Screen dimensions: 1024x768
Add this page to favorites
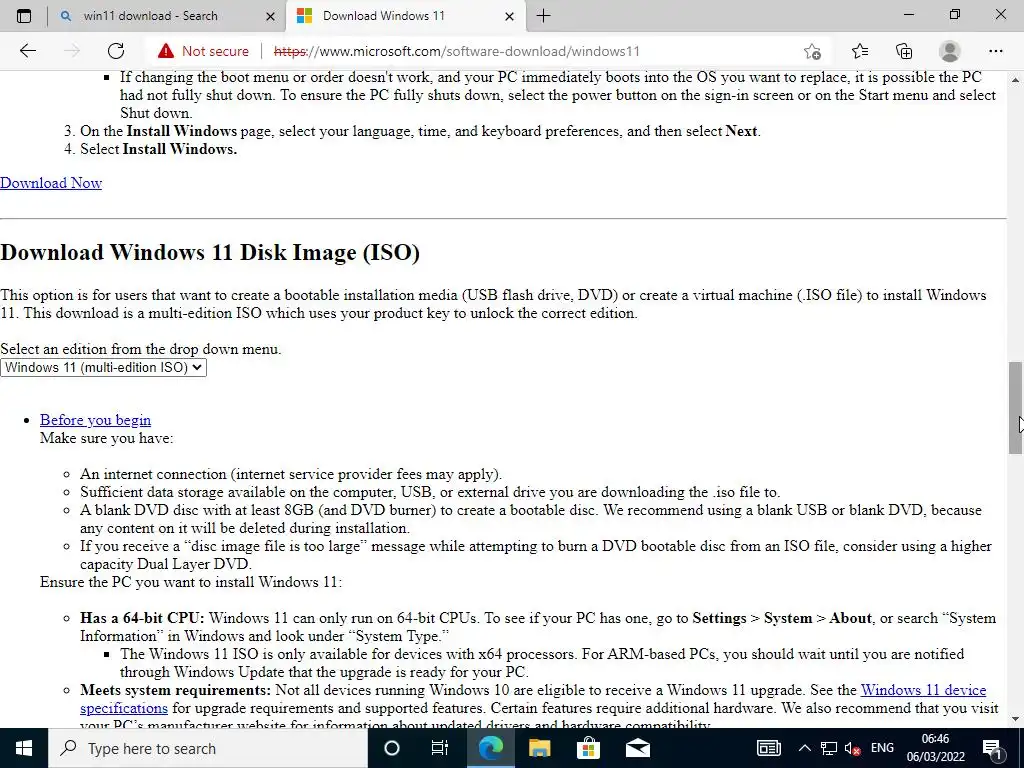[812, 51]
